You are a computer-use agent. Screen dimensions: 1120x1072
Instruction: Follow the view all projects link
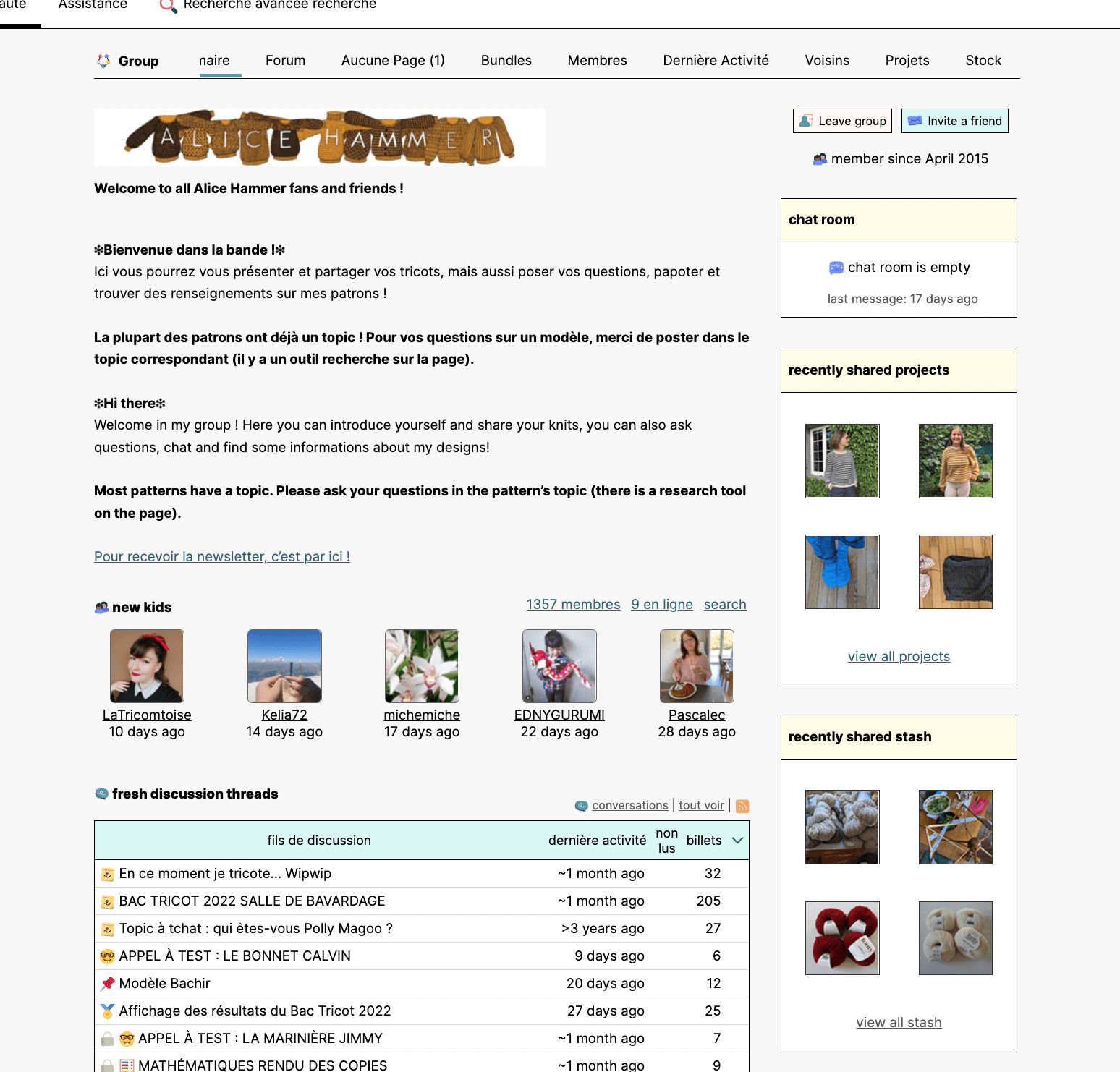point(899,656)
